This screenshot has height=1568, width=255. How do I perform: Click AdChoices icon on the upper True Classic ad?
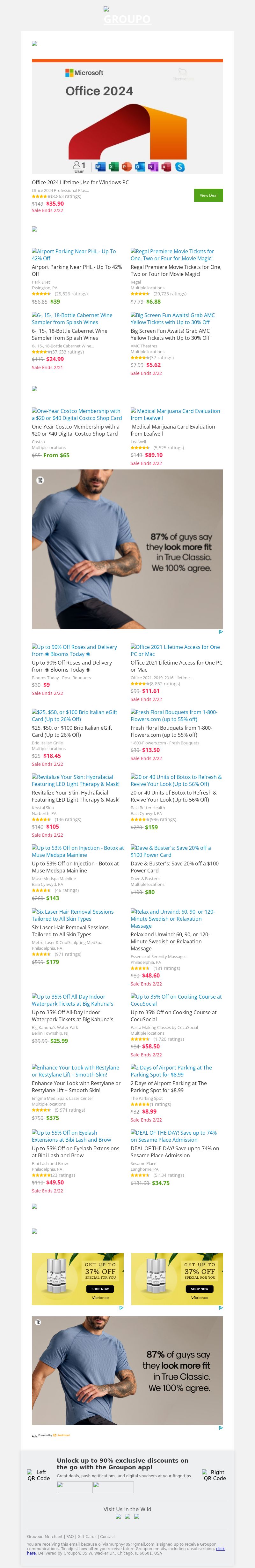point(220,632)
